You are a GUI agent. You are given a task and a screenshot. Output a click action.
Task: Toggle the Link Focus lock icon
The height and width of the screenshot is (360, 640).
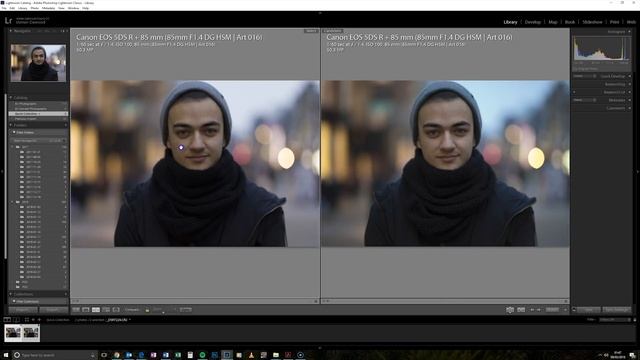pos(147,310)
